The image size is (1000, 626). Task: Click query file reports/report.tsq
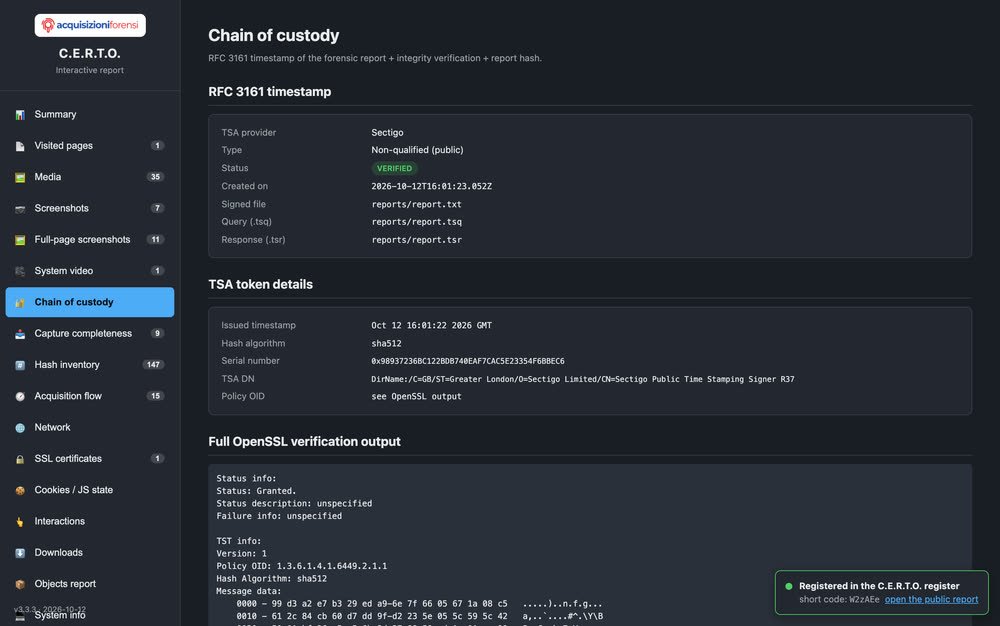click(416, 222)
